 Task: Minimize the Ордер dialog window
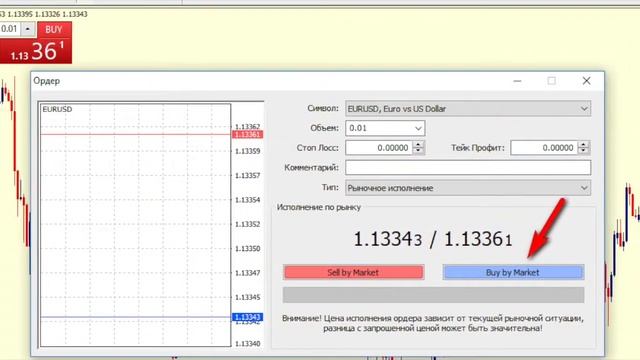click(x=517, y=81)
